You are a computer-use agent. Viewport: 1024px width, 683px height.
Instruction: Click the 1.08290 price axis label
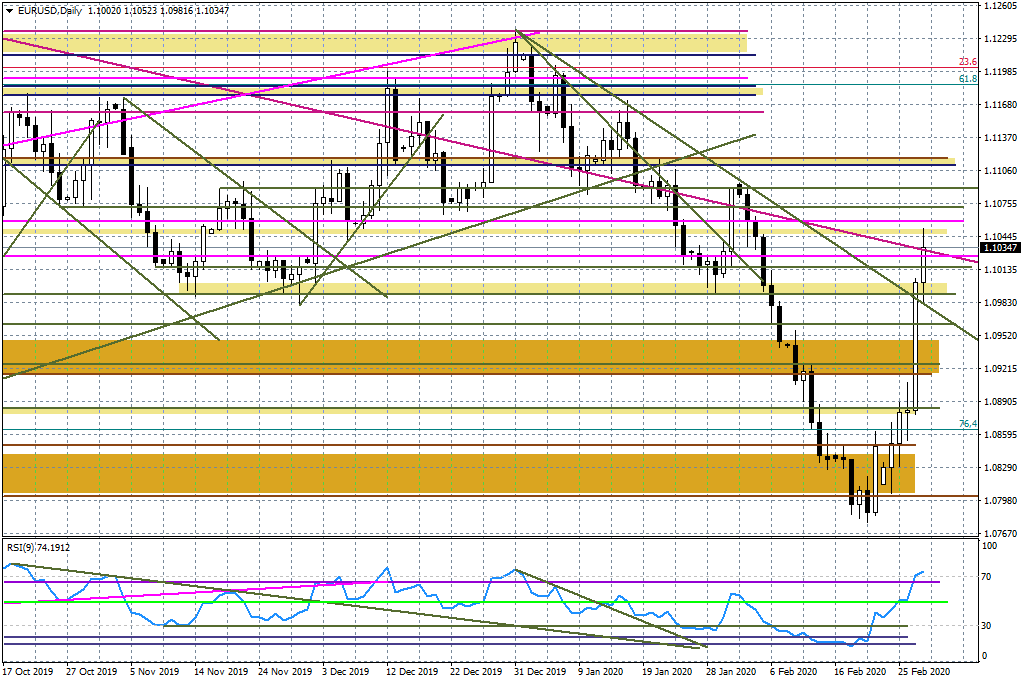click(x=1000, y=468)
